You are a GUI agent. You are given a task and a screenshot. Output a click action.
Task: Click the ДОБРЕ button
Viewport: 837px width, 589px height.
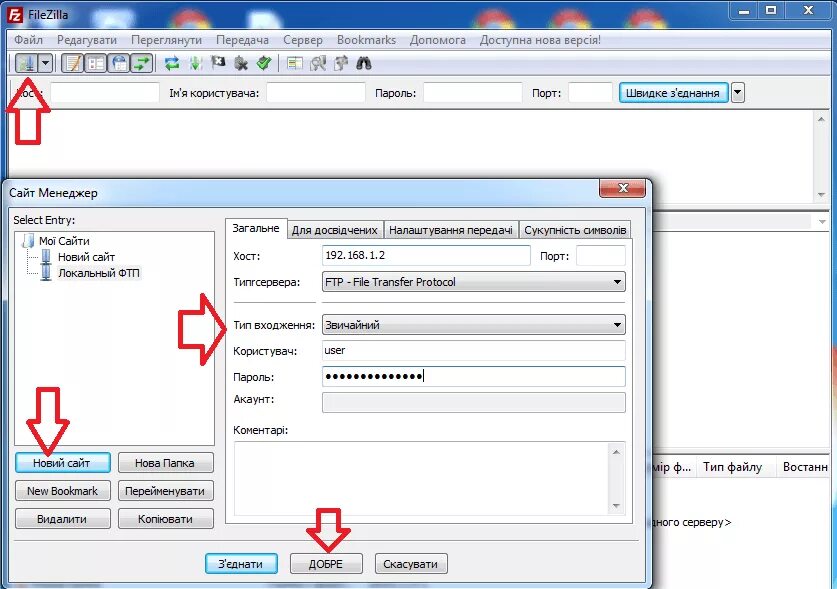pyautogui.click(x=326, y=564)
